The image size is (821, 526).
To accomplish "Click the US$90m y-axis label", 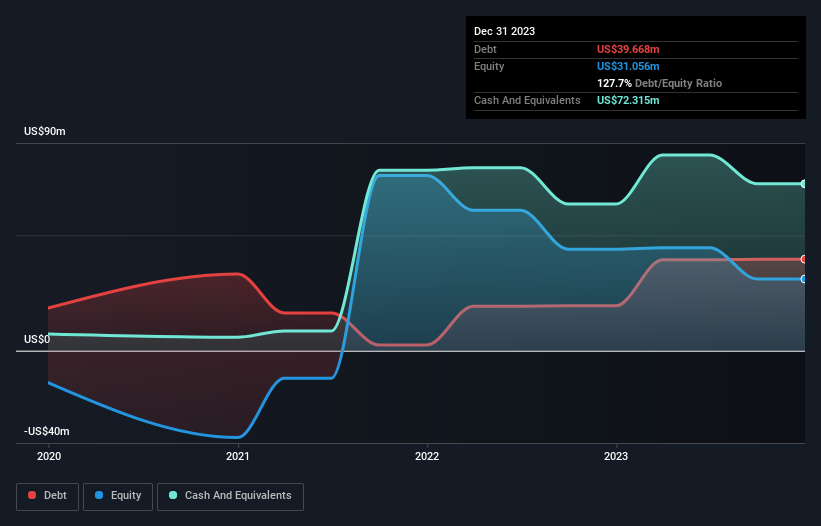I will pyautogui.click(x=45, y=131).
